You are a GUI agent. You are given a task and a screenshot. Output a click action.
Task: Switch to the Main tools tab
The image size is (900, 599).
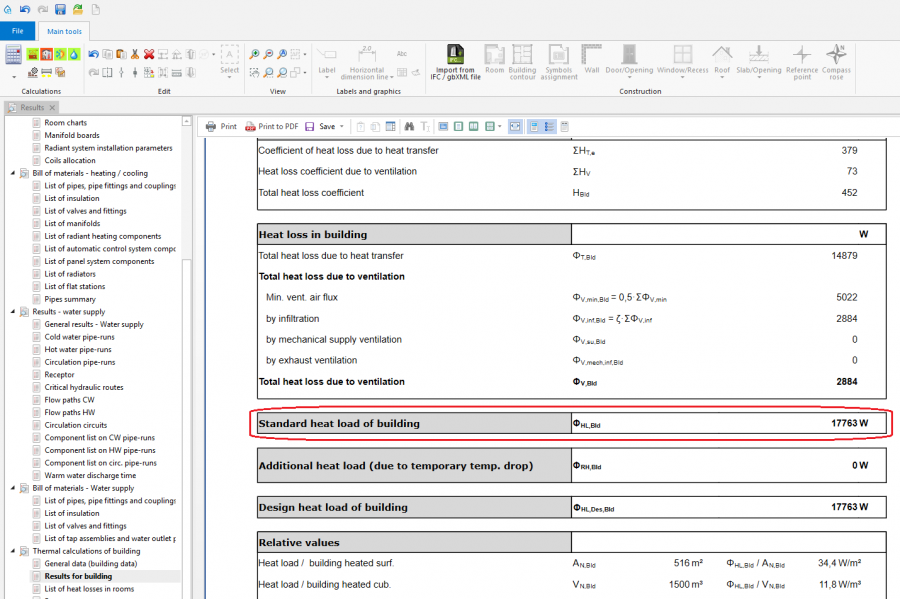click(x=65, y=31)
